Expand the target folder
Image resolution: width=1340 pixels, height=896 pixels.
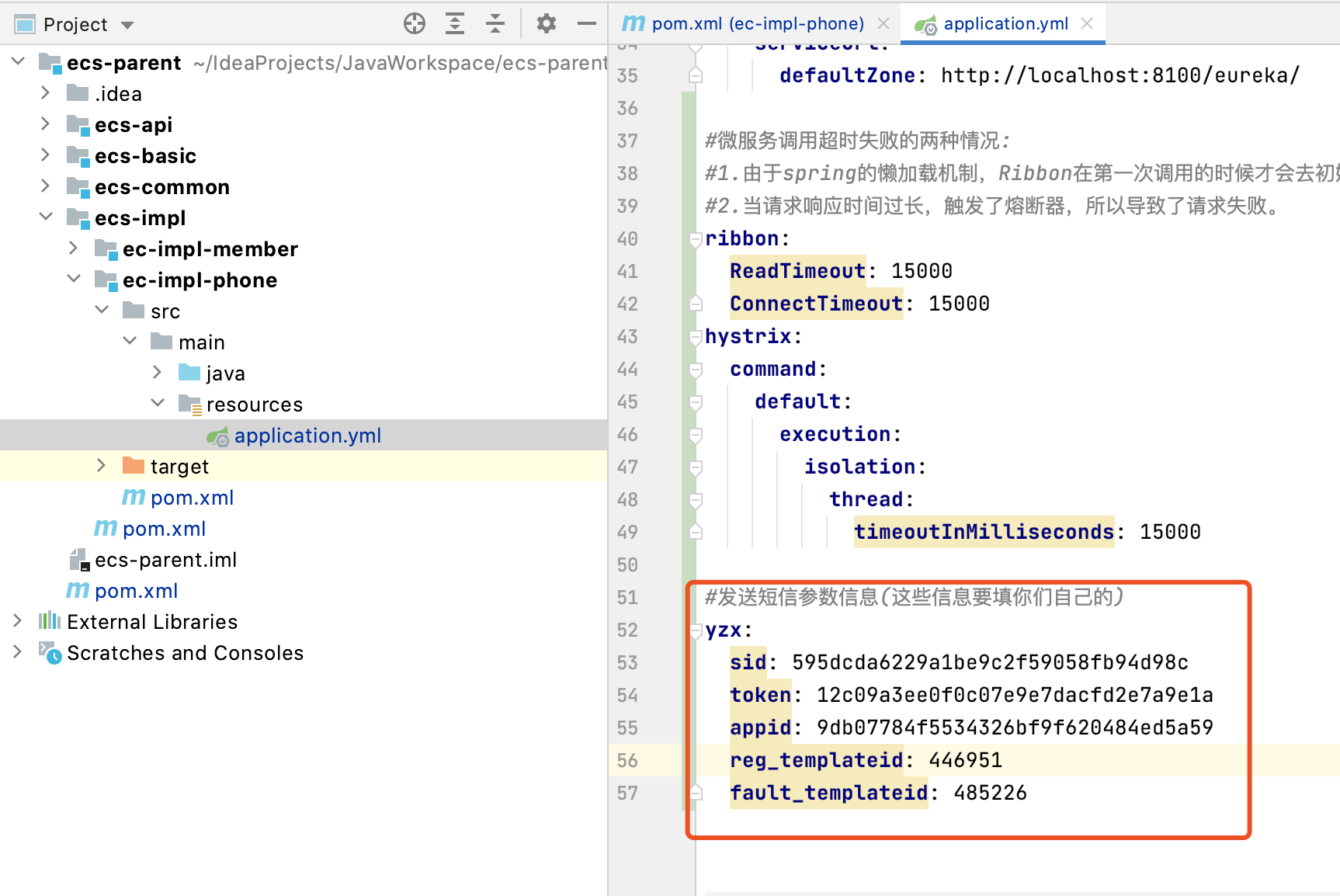coord(102,466)
